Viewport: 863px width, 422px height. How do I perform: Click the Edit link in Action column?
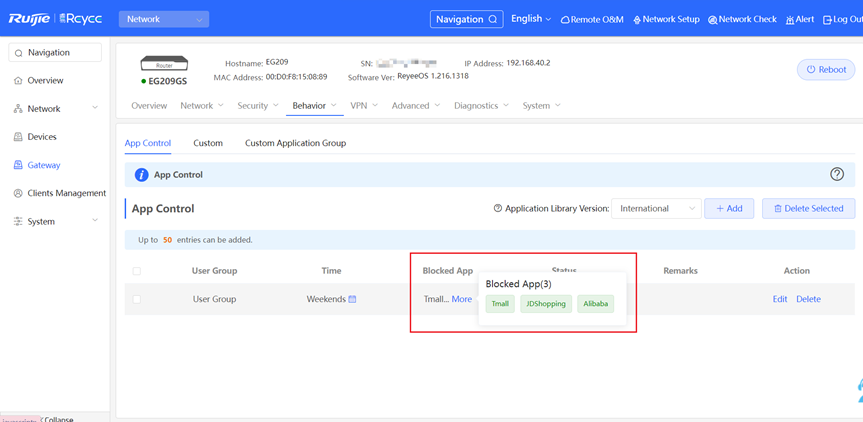[779, 299]
